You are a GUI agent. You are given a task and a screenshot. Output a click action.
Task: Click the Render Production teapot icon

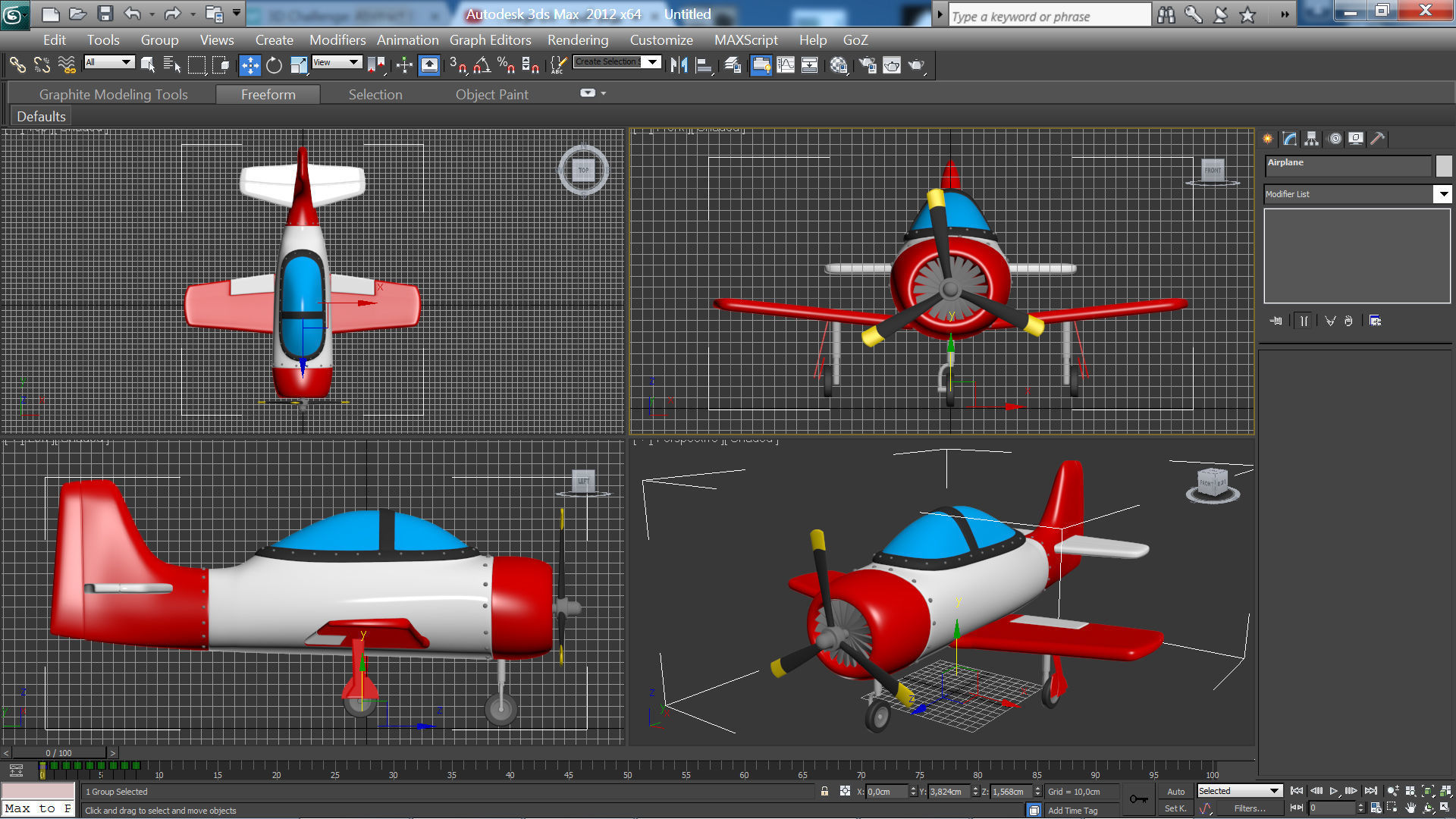pos(916,65)
